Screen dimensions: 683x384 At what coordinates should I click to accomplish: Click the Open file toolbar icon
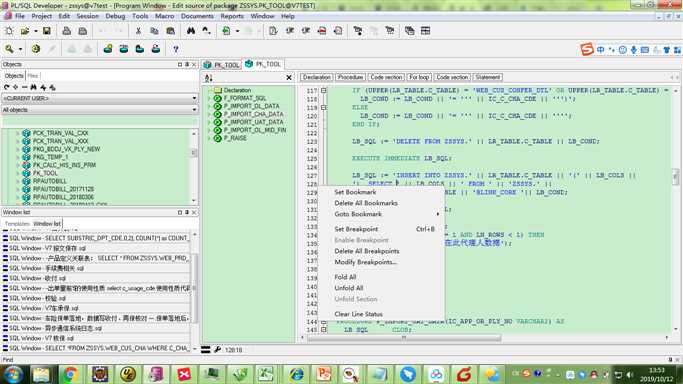pyautogui.click(x=25, y=31)
